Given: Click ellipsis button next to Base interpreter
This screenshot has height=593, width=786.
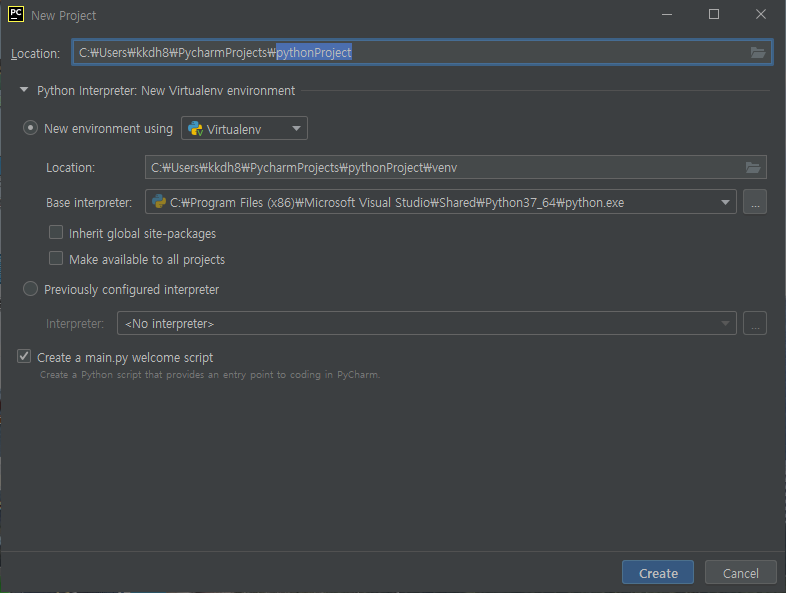Looking at the screenshot, I should coord(754,202).
